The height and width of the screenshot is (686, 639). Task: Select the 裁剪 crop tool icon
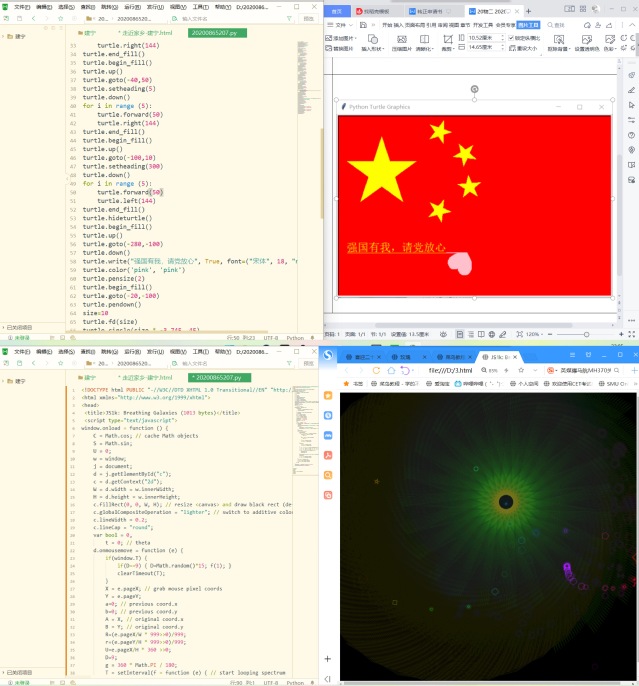(x=448, y=43)
